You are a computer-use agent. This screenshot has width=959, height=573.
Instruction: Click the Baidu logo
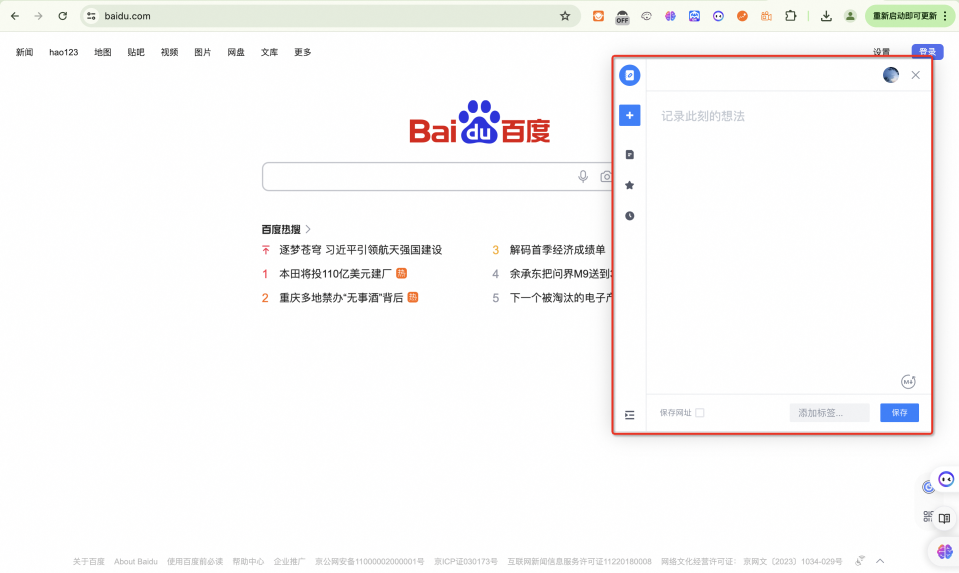480,122
